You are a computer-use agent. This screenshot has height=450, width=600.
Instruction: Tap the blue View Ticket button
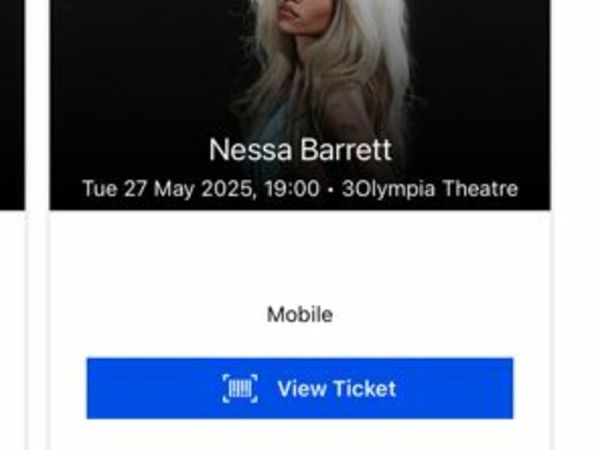pos(300,388)
